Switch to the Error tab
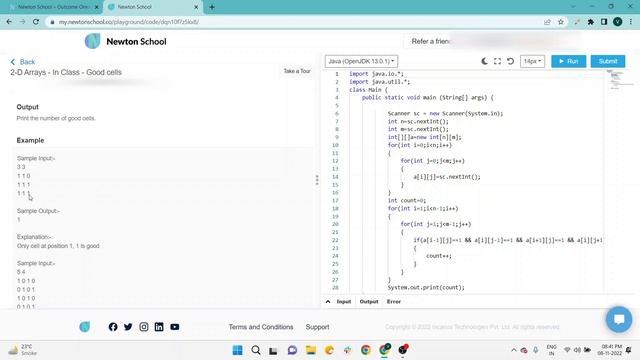 tap(394, 302)
